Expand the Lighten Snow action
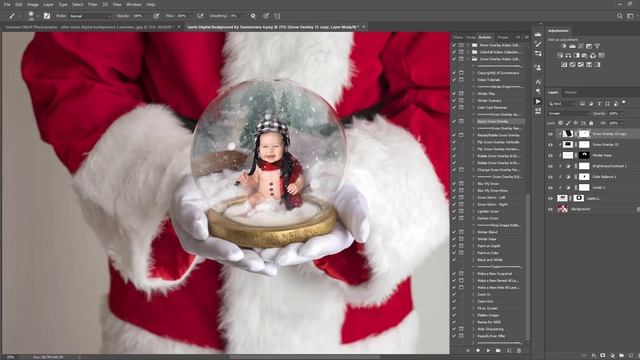The height and width of the screenshot is (360, 640). pyautogui.click(x=473, y=211)
